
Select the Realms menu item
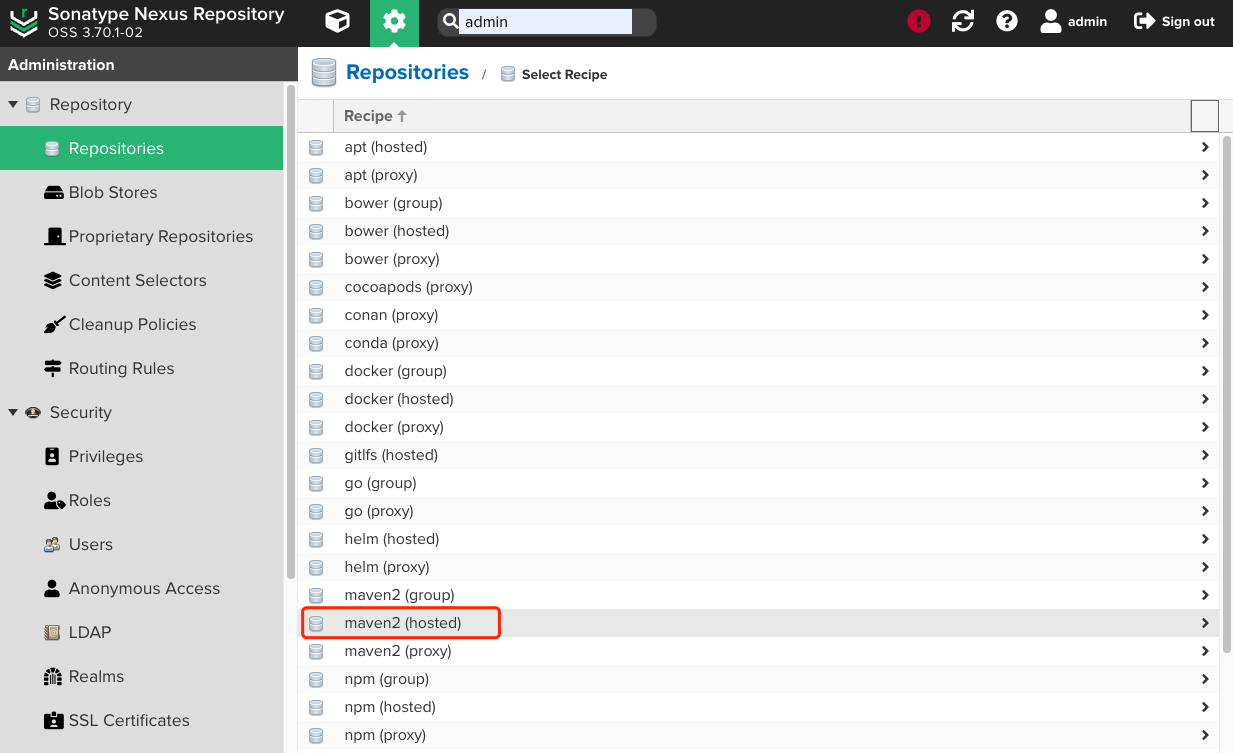[96, 677]
